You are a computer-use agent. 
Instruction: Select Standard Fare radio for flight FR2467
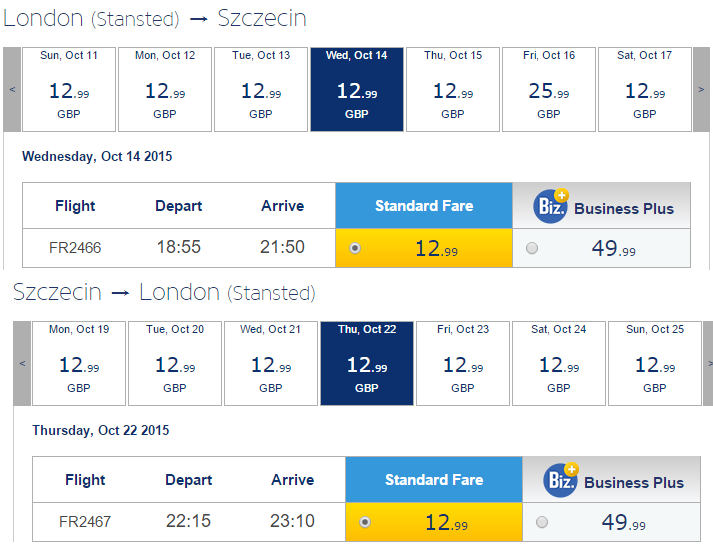click(x=365, y=522)
